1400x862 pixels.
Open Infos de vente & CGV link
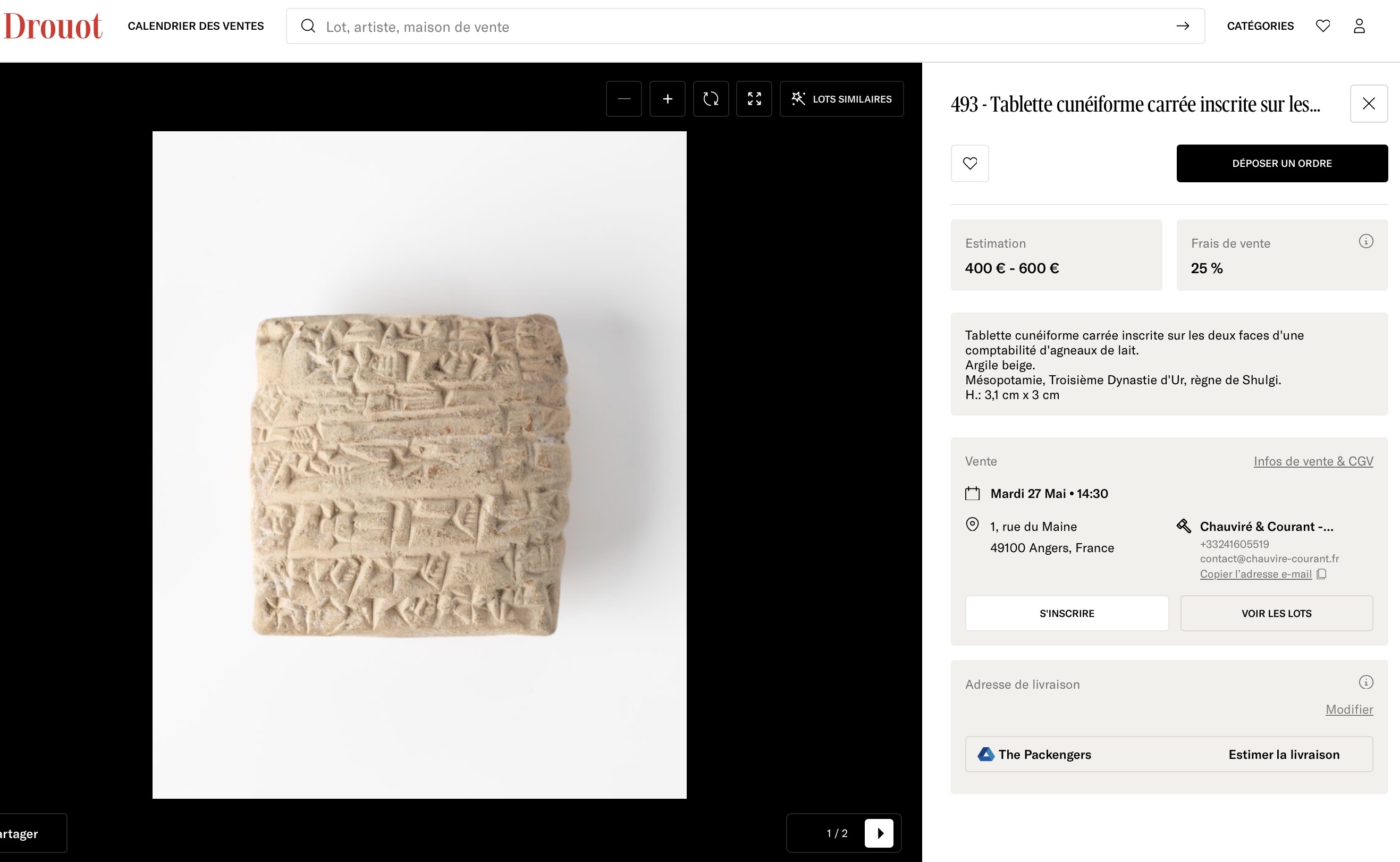pyautogui.click(x=1313, y=461)
